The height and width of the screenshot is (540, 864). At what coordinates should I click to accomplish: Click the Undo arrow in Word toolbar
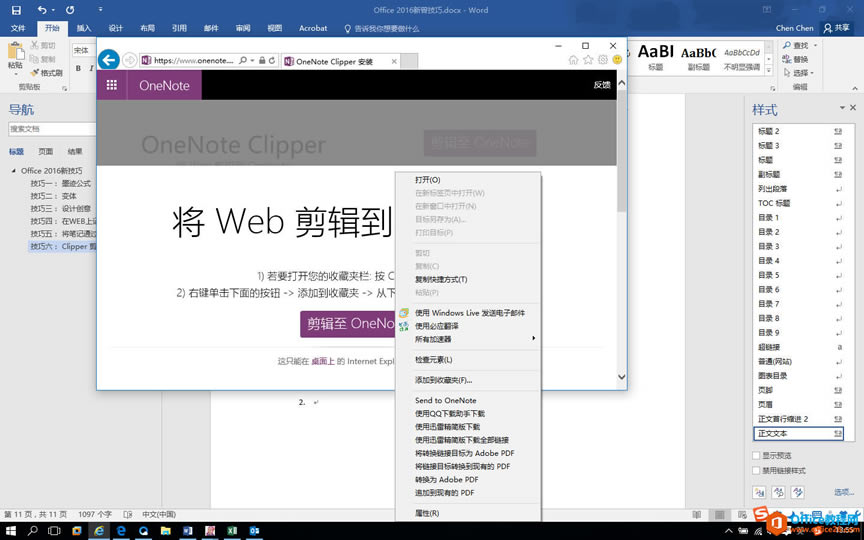(x=42, y=10)
